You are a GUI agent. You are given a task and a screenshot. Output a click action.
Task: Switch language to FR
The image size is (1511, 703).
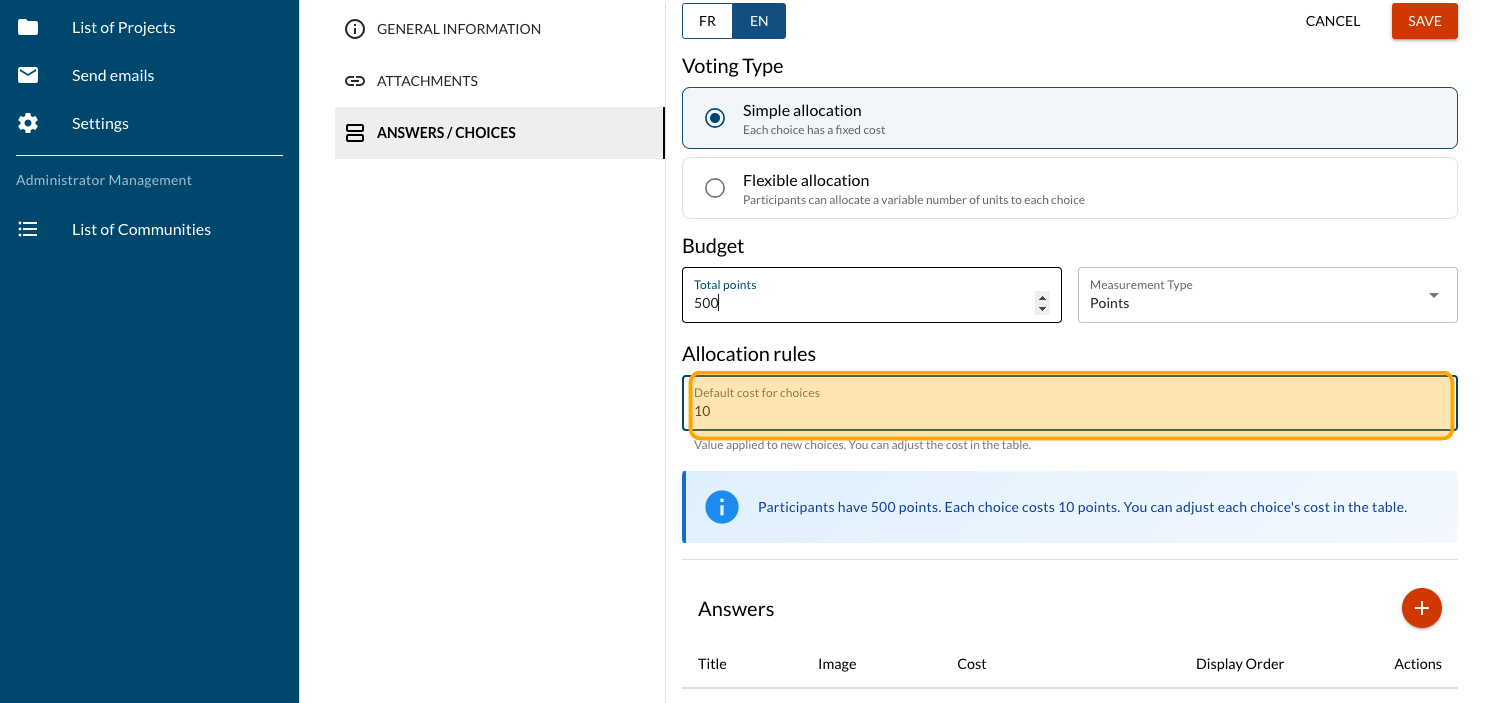(707, 21)
